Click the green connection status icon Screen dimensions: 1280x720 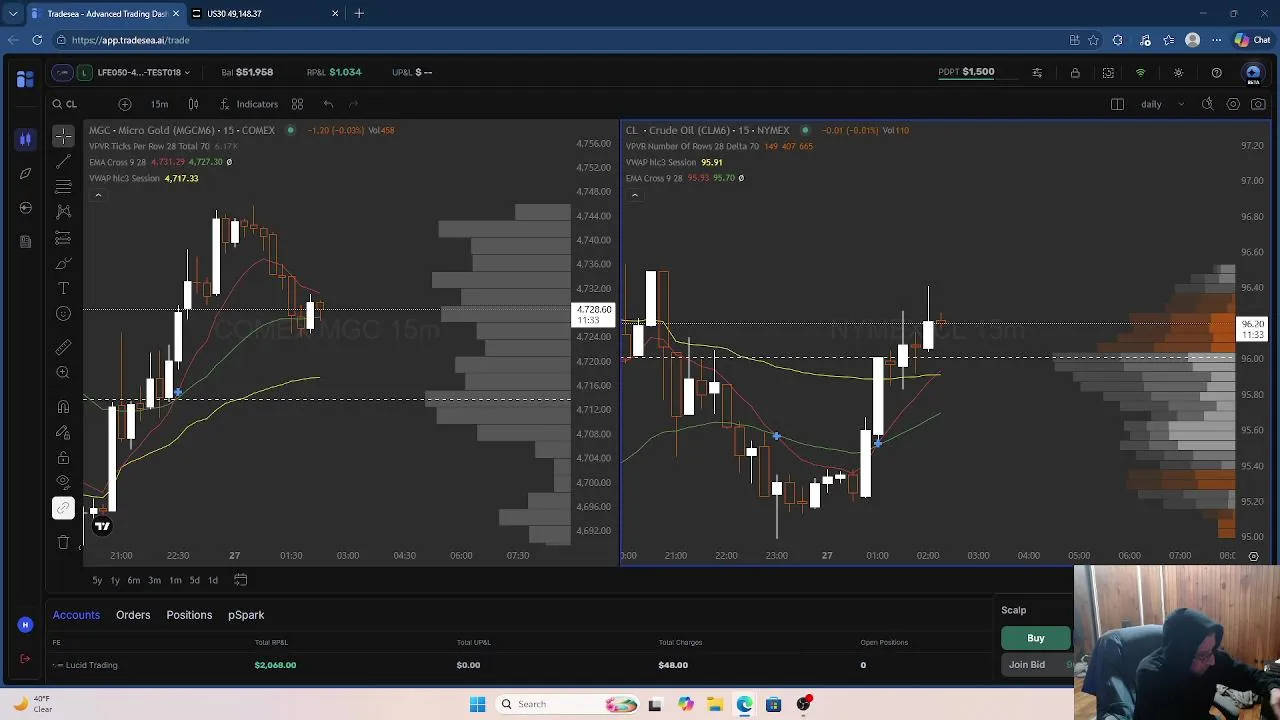pyautogui.click(x=1140, y=72)
